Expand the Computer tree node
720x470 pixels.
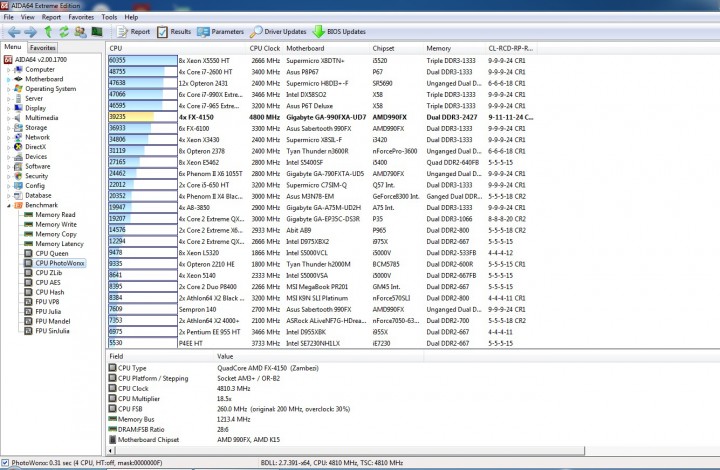pos(8,70)
